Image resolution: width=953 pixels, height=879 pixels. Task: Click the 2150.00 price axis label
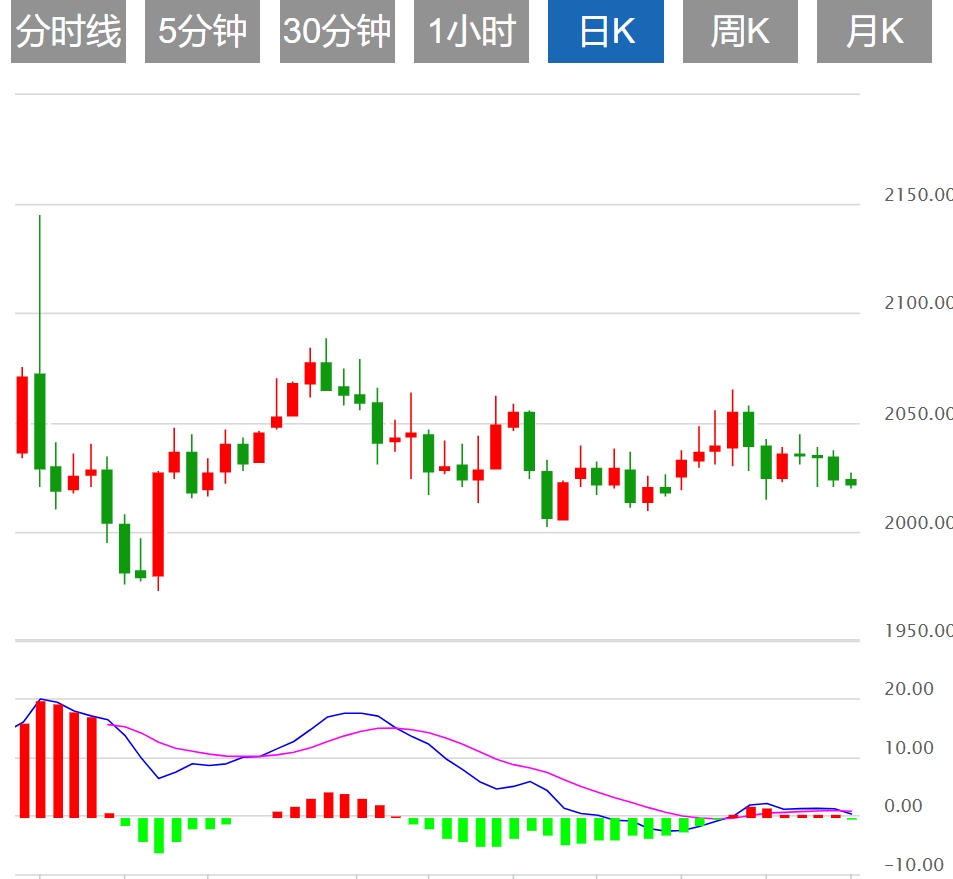coord(918,195)
